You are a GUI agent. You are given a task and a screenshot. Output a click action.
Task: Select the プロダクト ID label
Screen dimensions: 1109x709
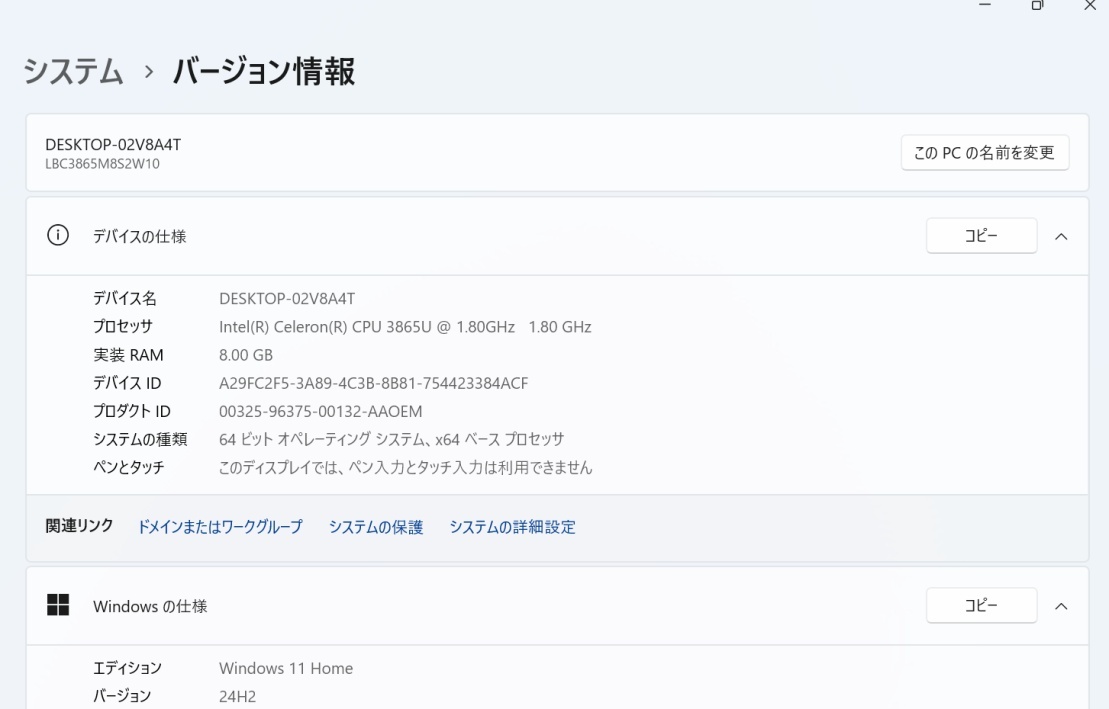click(x=132, y=411)
